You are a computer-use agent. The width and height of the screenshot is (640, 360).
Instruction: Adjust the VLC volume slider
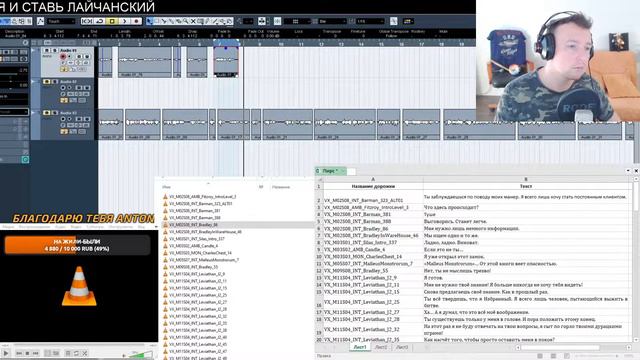point(140,354)
